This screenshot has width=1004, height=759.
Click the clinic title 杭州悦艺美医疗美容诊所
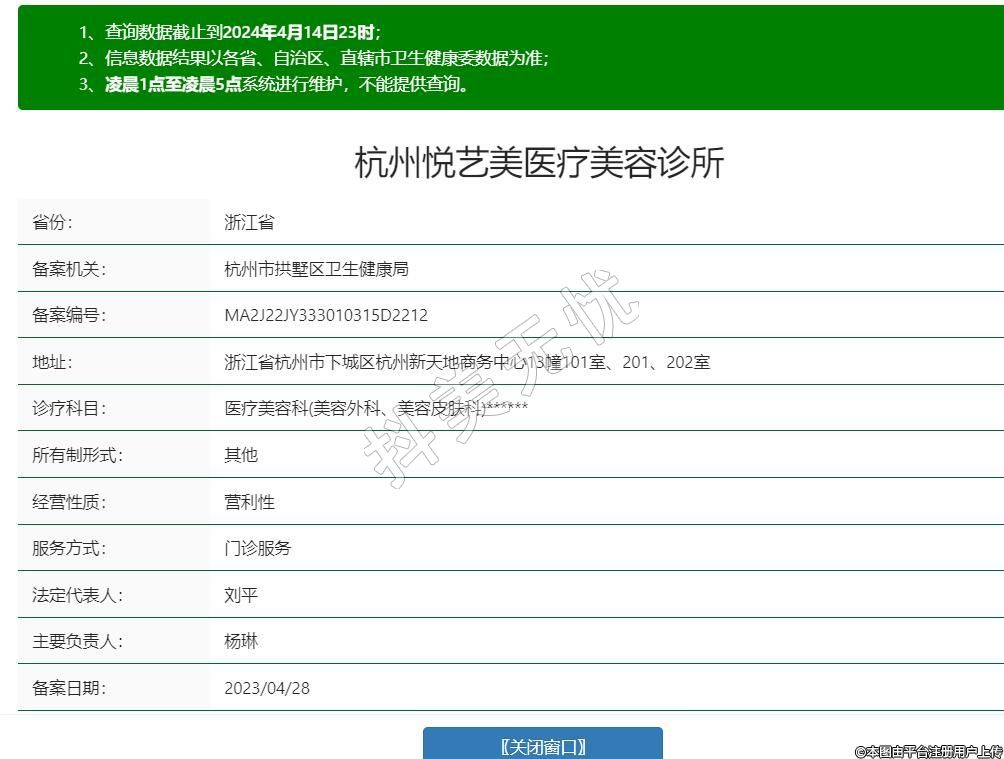[x=539, y=162]
